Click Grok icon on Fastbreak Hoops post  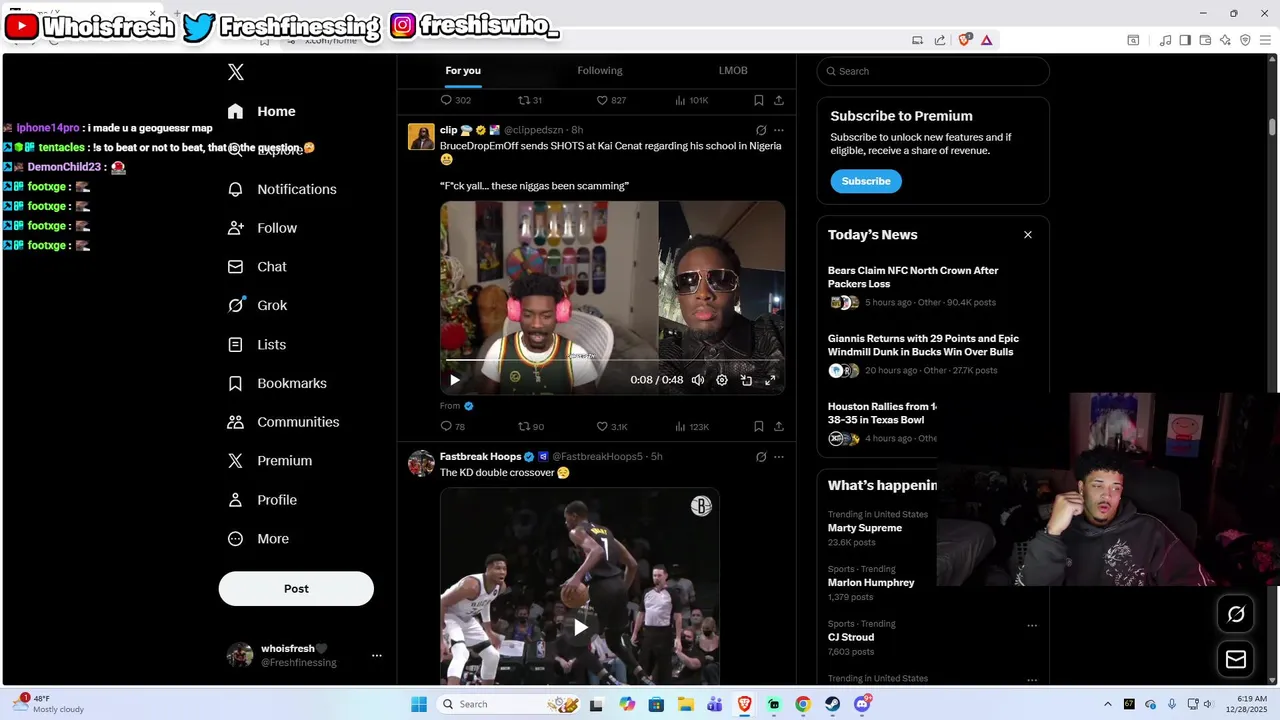[761, 457]
